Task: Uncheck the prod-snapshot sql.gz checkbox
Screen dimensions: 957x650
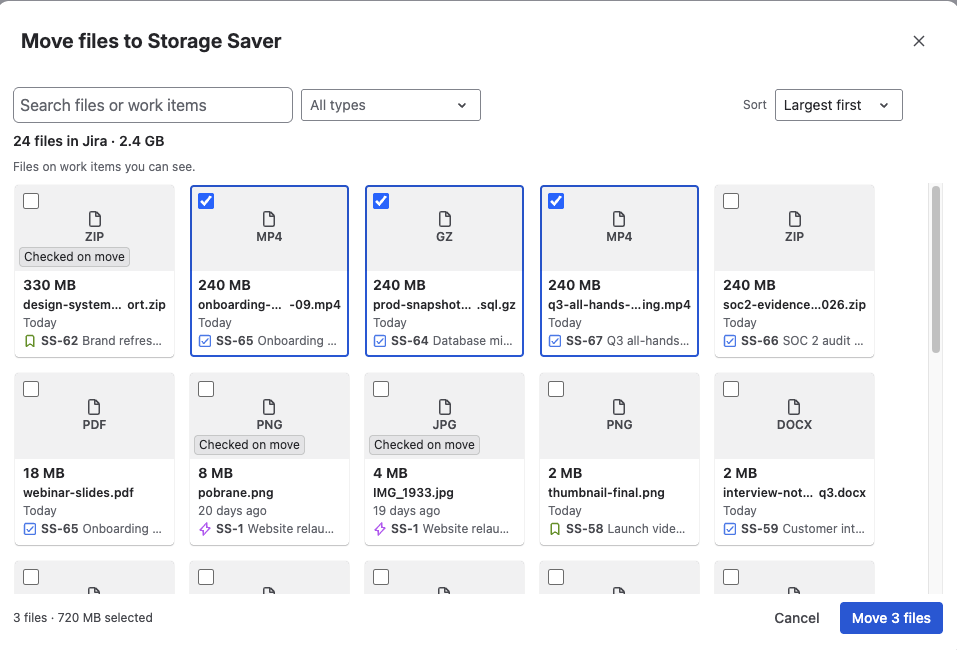Action: (381, 201)
